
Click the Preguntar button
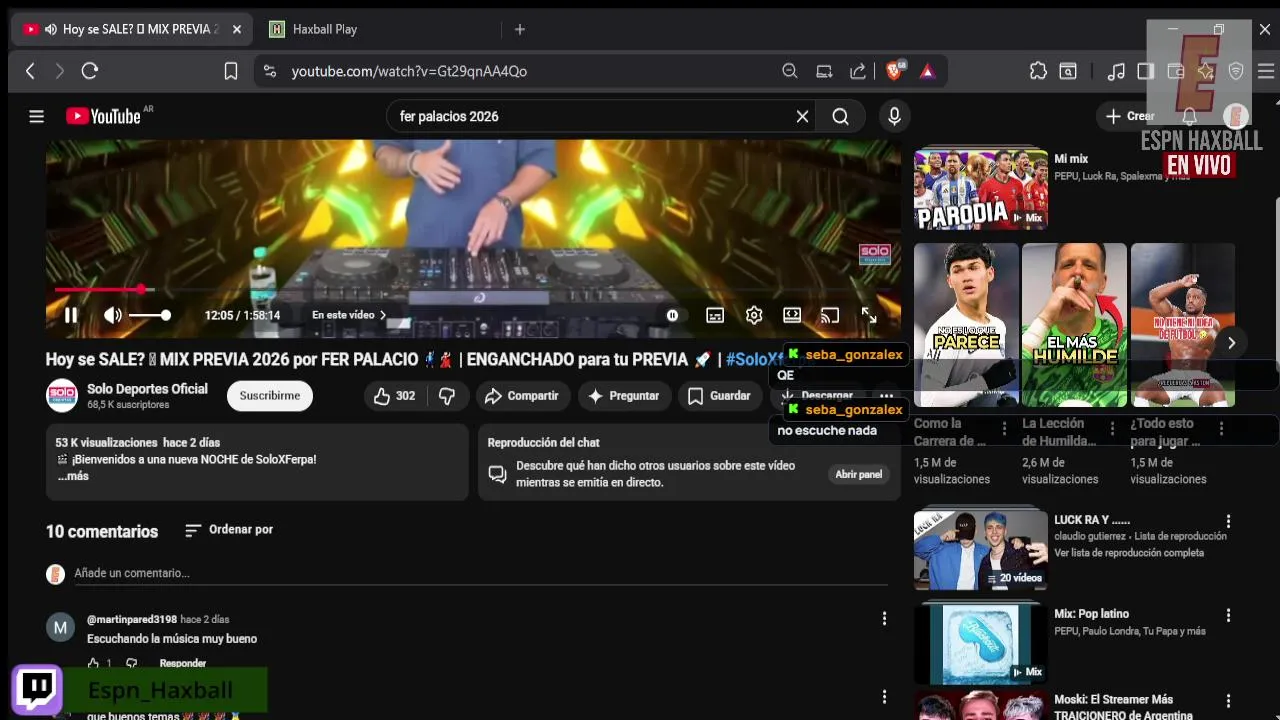point(623,396)
